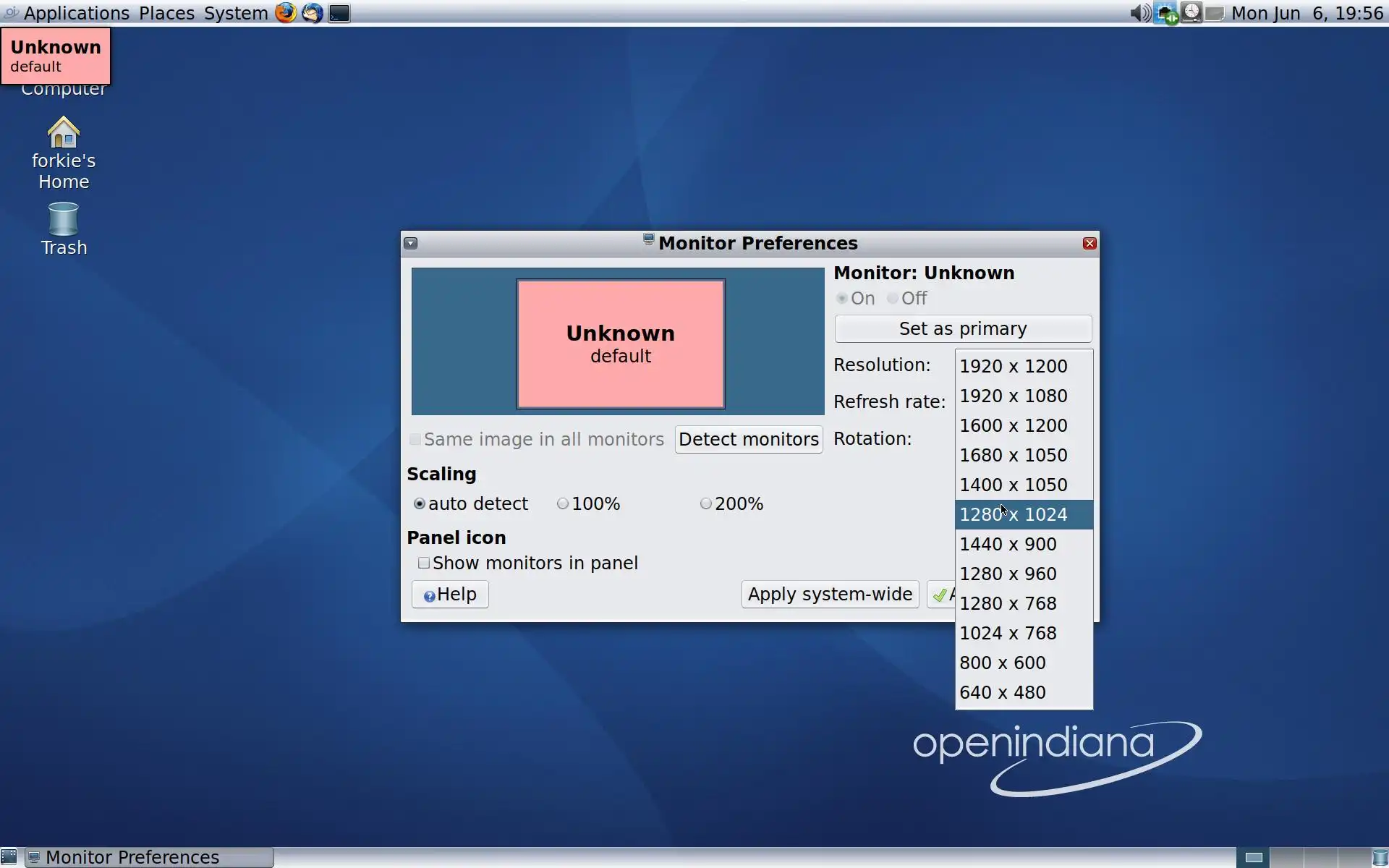
Task: Select 1440 x 900 in dropdown
Action: [x=1008, y=545]
